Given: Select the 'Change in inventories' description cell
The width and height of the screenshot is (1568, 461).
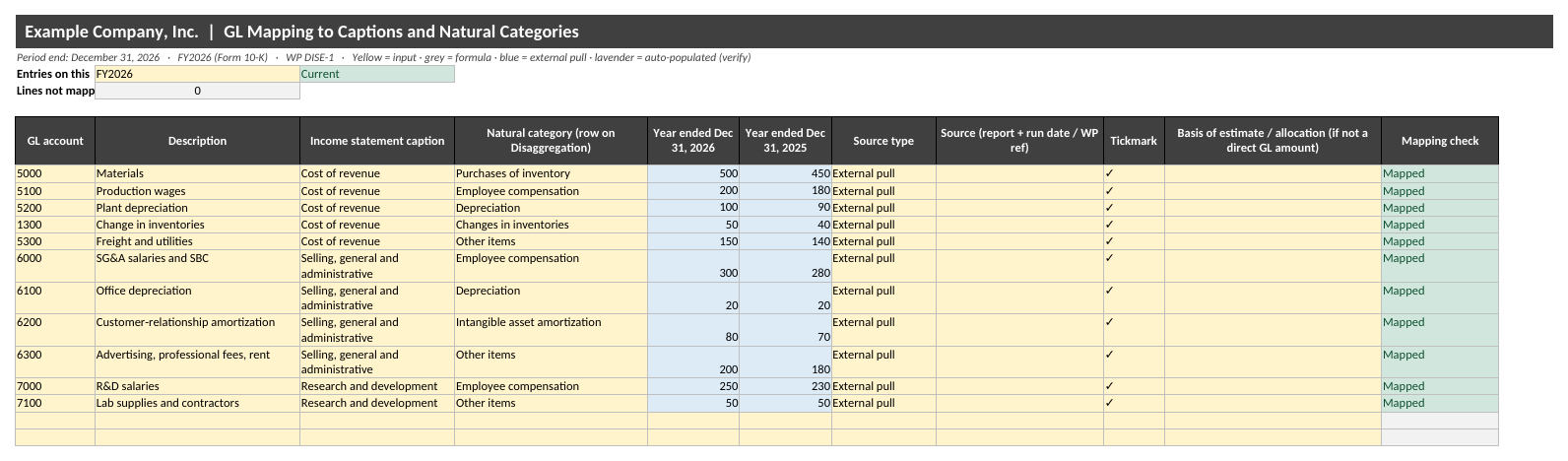Looking at the screenshot, I should (197, 225).
